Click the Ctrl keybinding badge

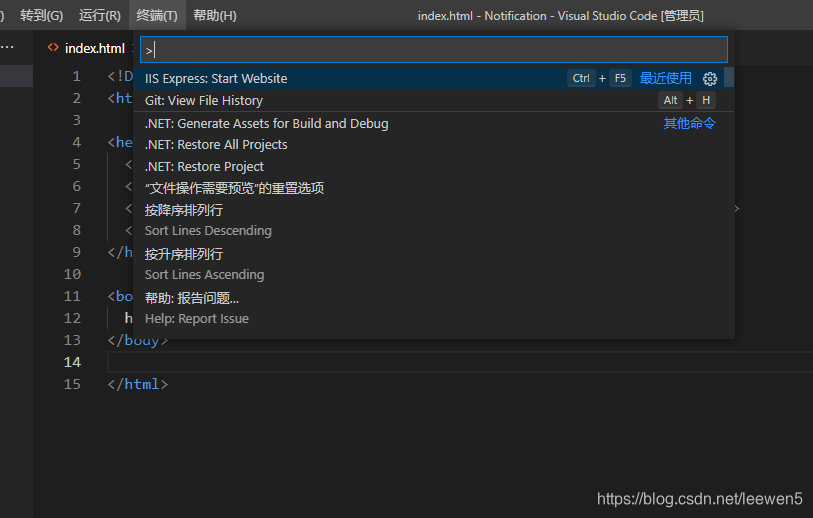(581, 78)
